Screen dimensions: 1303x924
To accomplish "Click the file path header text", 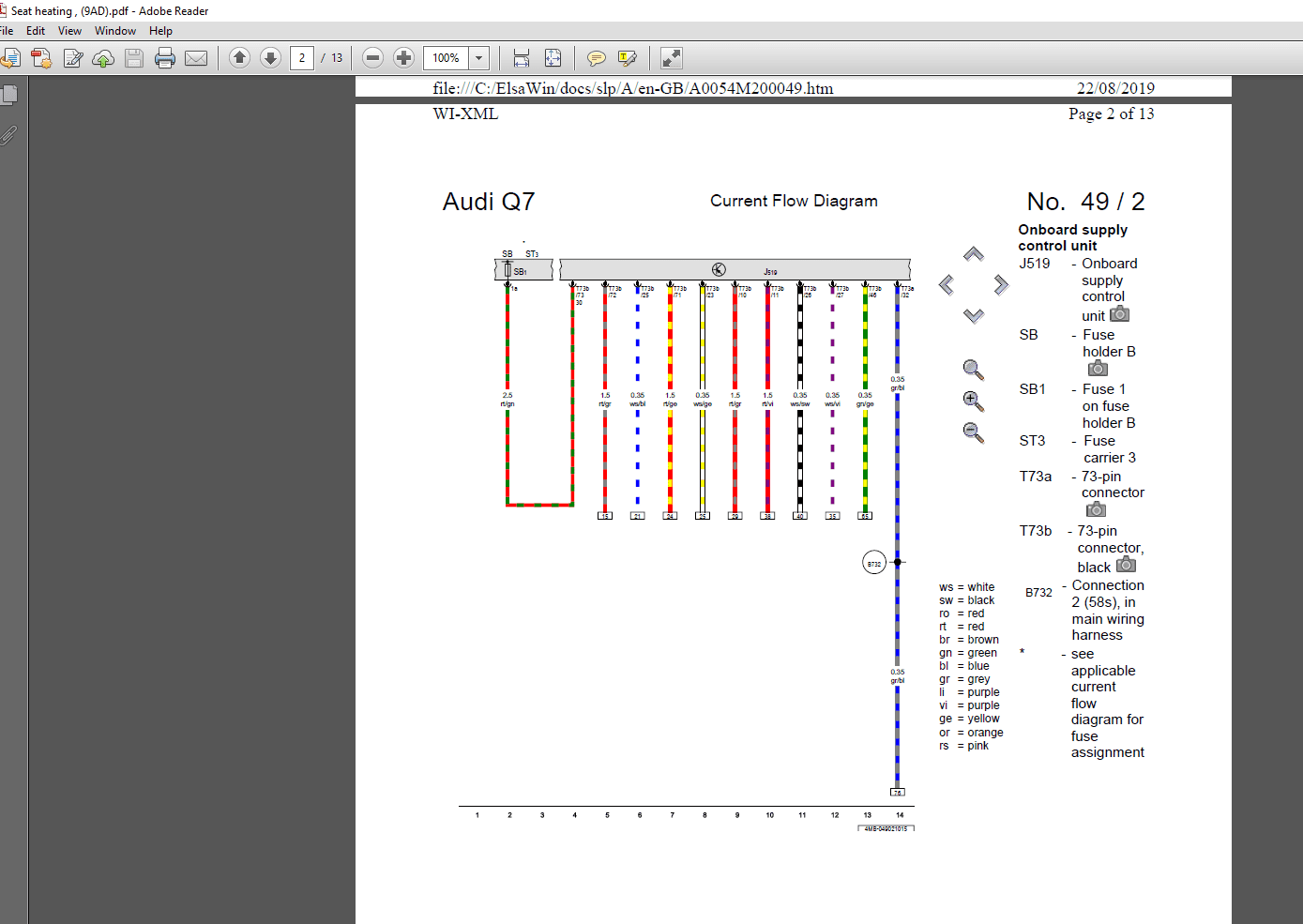I will point(633,88).
